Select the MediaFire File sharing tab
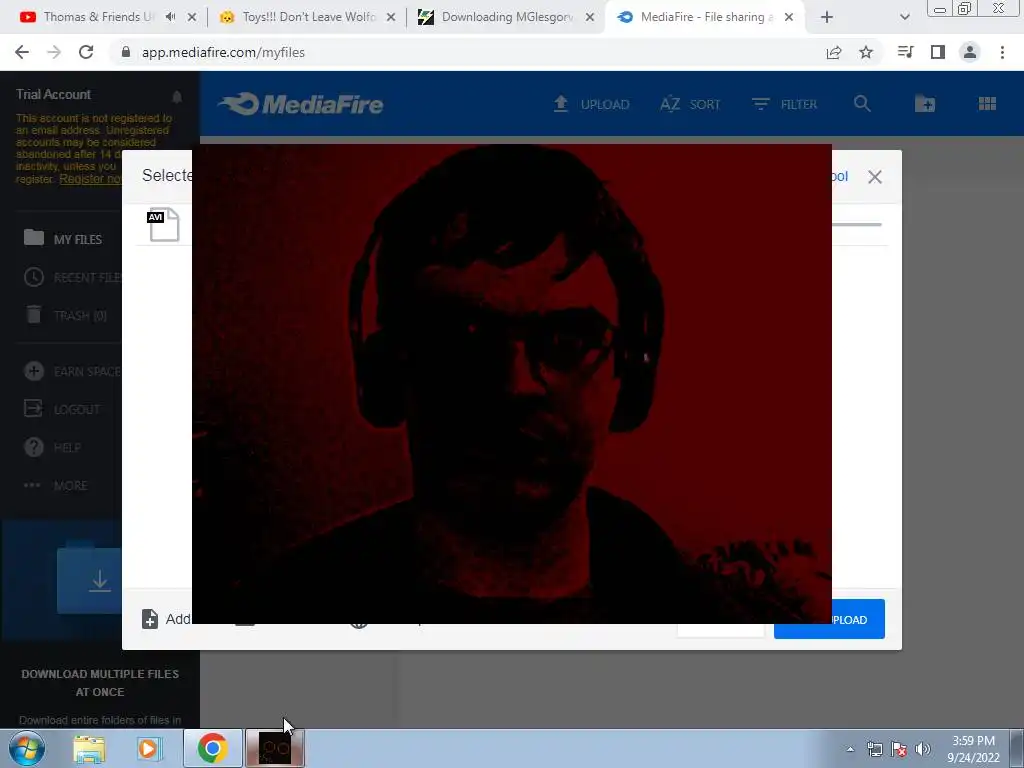The width and height of the screenshot is (1024, 768). (705, 17)
